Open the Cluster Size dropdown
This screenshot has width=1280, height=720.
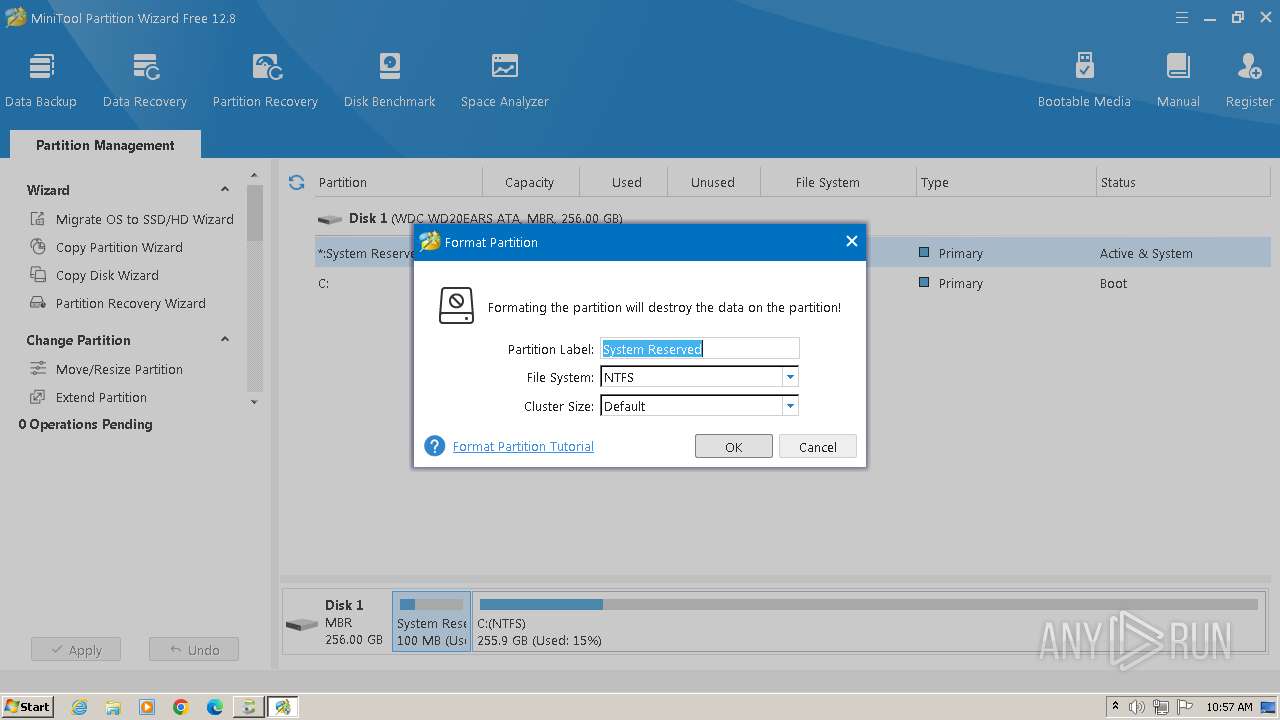click(790, 406)
